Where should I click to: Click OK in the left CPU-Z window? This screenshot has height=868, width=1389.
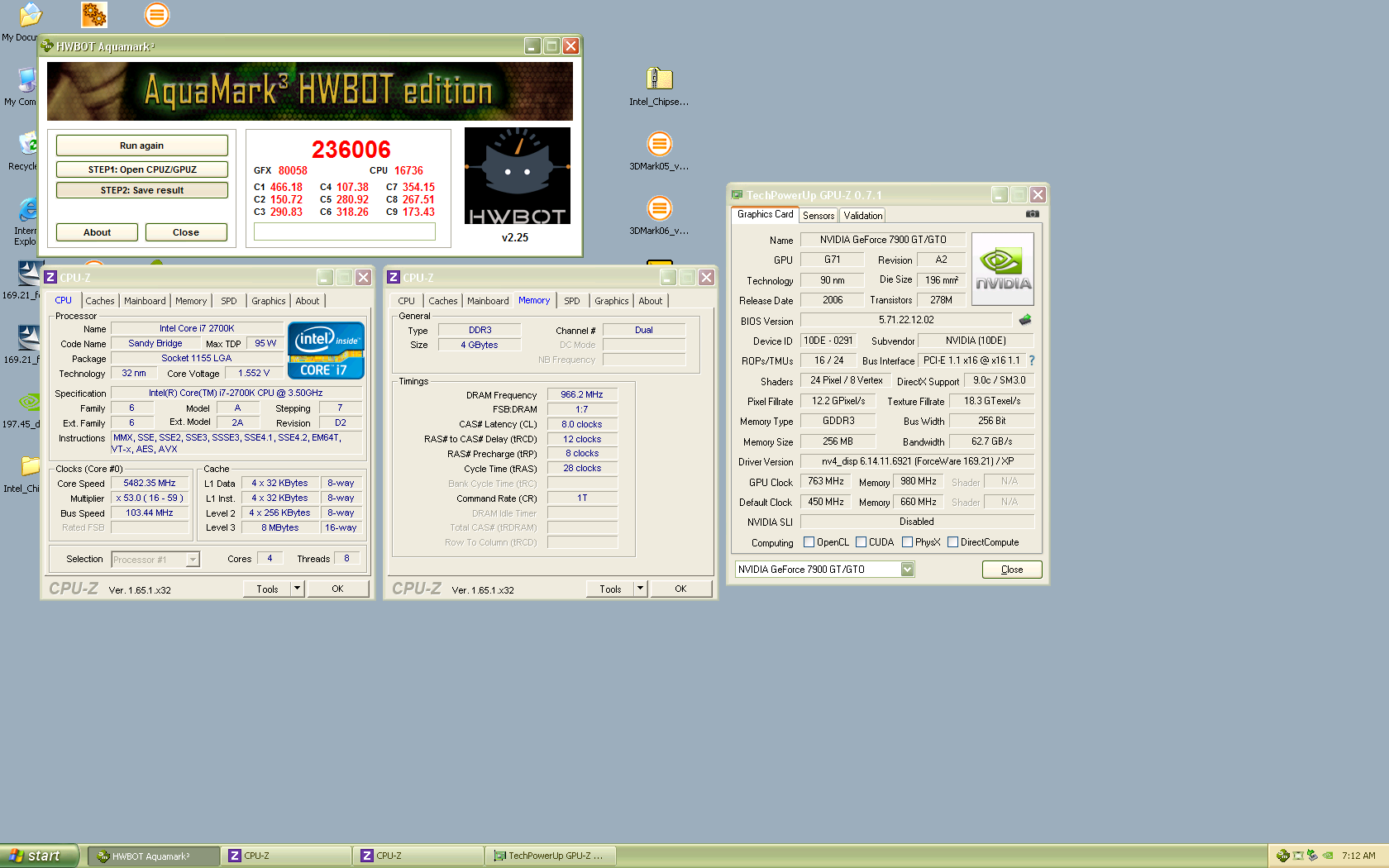coord(337,589)
